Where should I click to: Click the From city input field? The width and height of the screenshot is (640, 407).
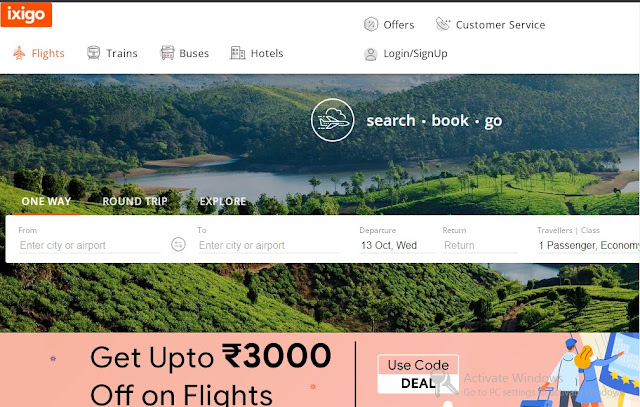(89, 245)
